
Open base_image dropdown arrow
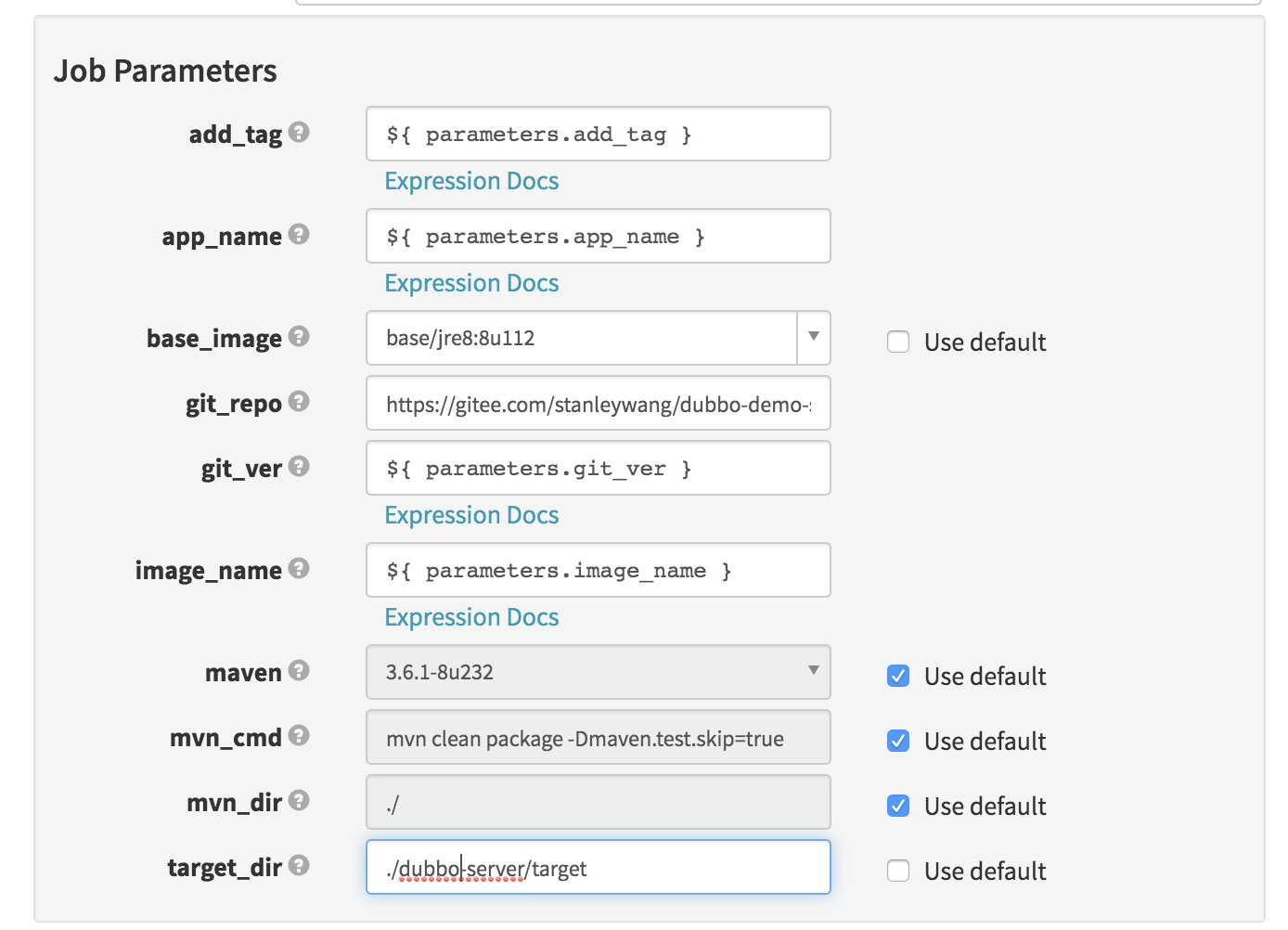pyautogui.click(x=814, y=338)
